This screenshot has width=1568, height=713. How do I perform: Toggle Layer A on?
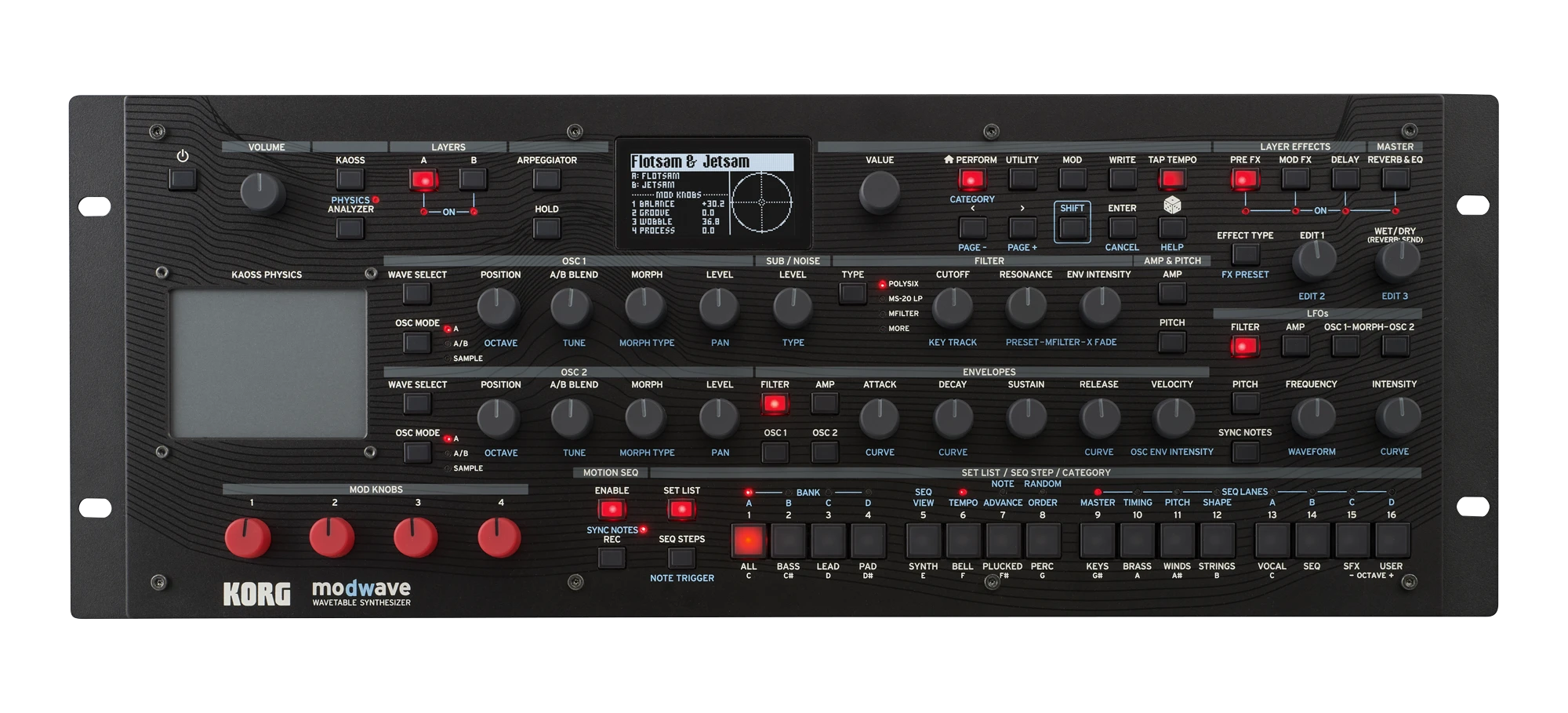[423, 180]
